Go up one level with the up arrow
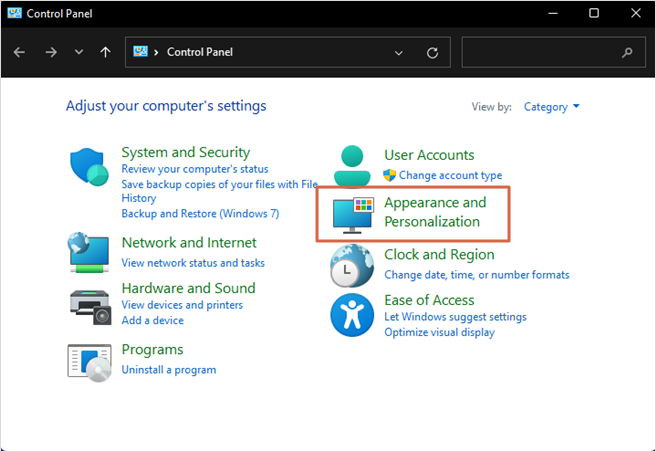The image size is (656, 452). pyautogui.click(x=105, y=52)
